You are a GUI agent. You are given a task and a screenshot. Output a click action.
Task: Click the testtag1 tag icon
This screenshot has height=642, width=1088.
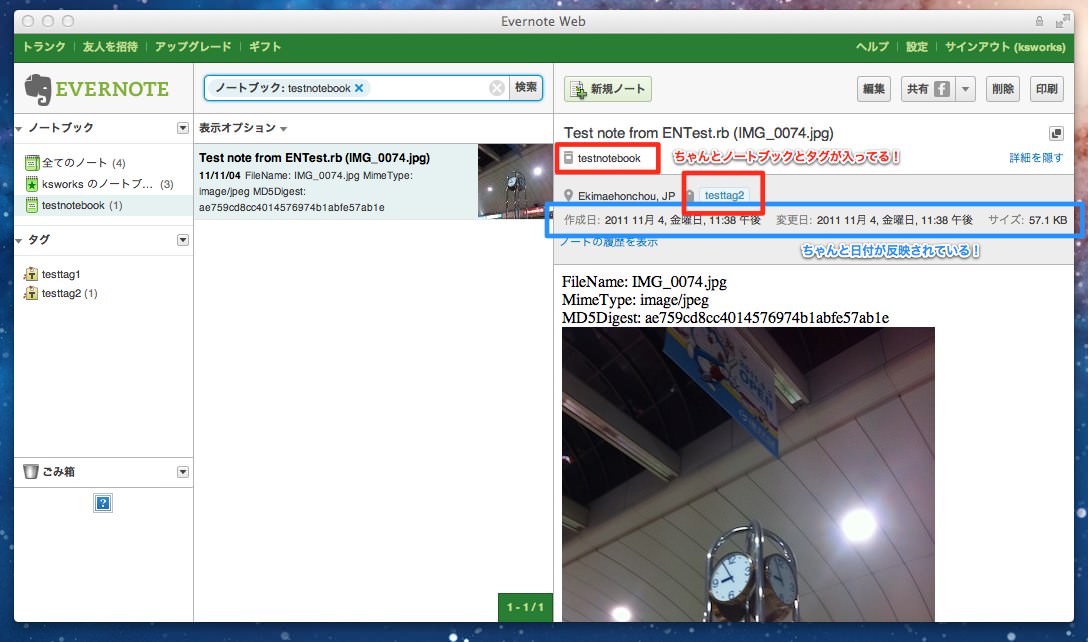tap(31, 274)
